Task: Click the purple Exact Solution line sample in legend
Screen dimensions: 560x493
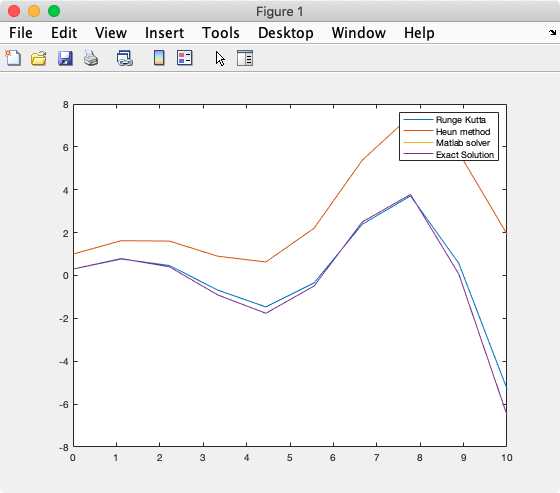Action: pos(418,154)
